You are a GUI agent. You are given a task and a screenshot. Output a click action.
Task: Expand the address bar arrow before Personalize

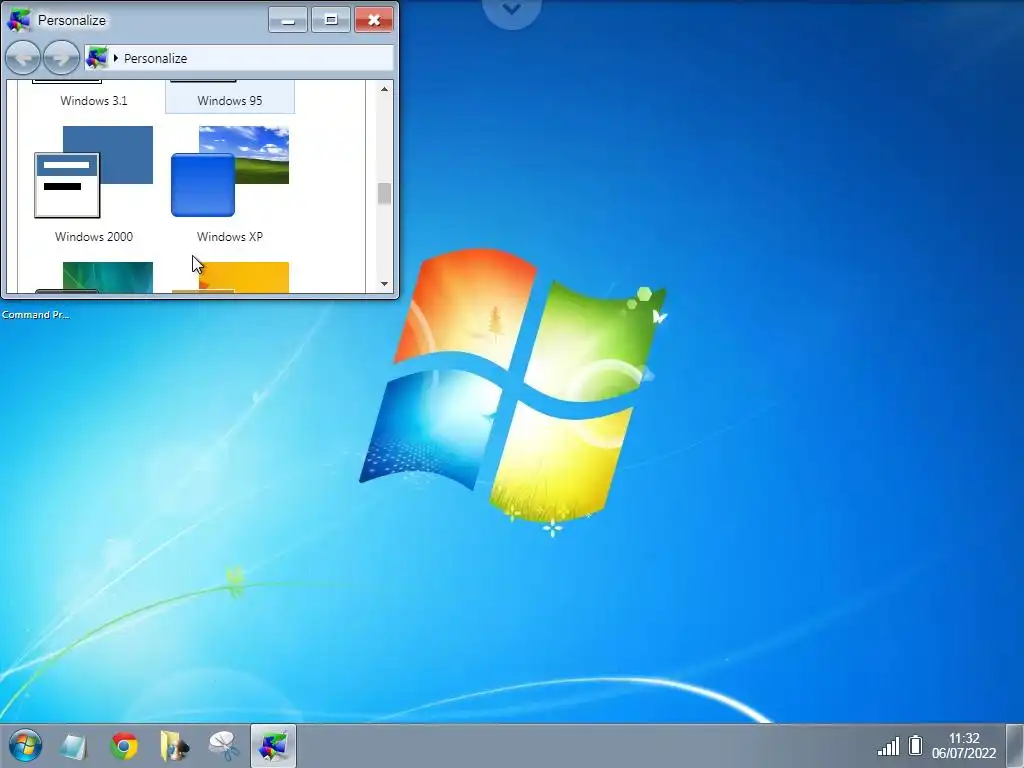click(x=116, y=58)
